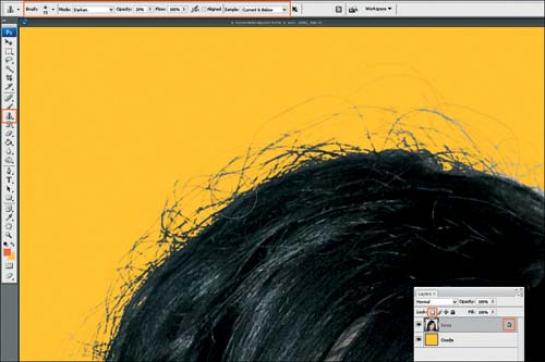Image resolution: width=545 pixels, height=362 pixels.
Task: Open the Brush preset picker
Action: pyautogui.click(x=48, y=9)
